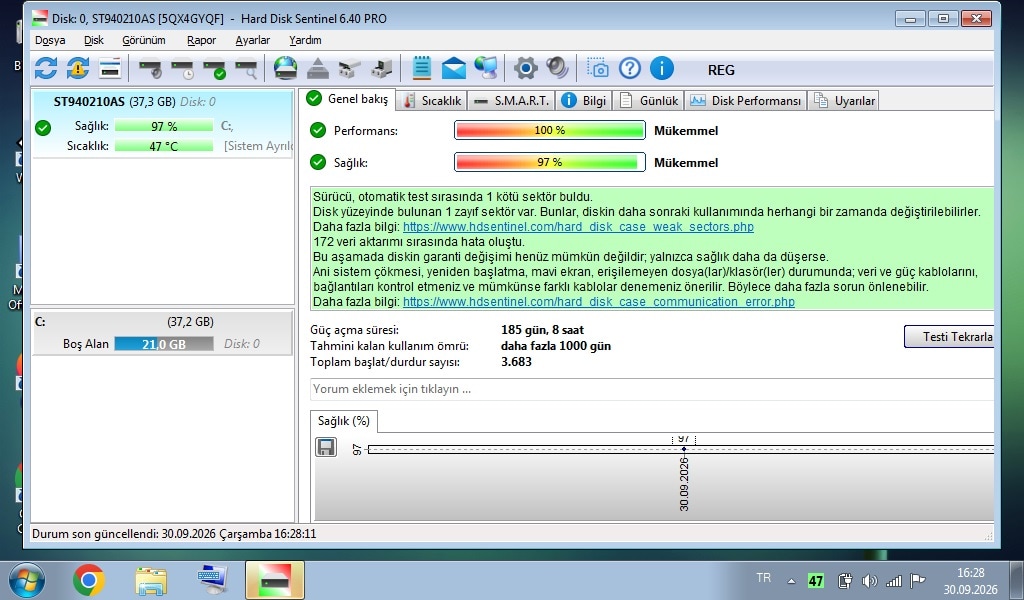Open Windows Explorer from the taskbar

pos(151,580)
